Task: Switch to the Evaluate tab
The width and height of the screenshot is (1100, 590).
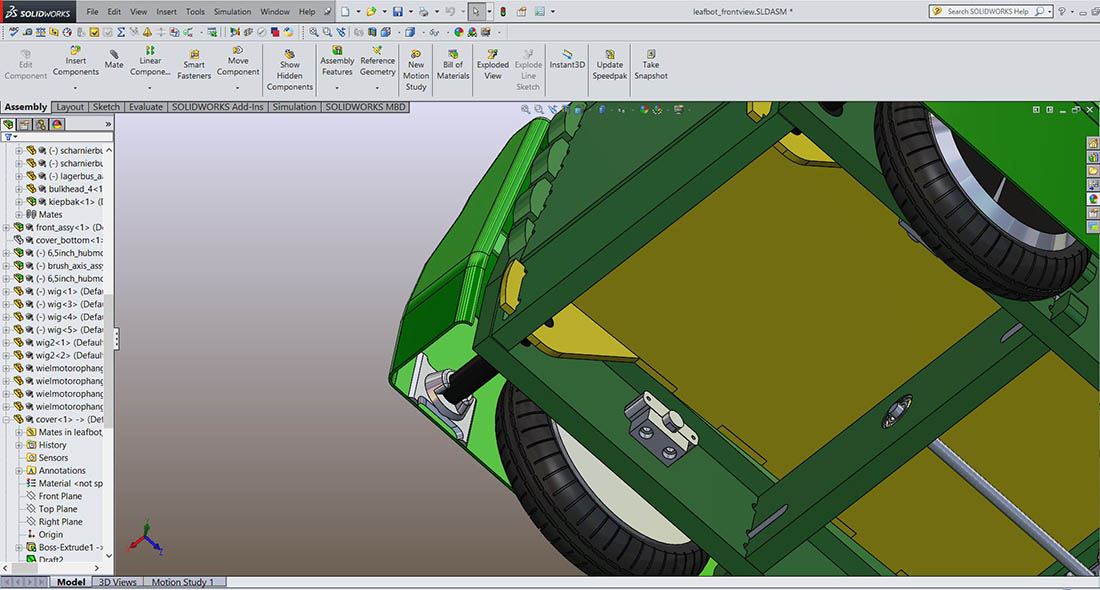Action: tap(145, 107)
